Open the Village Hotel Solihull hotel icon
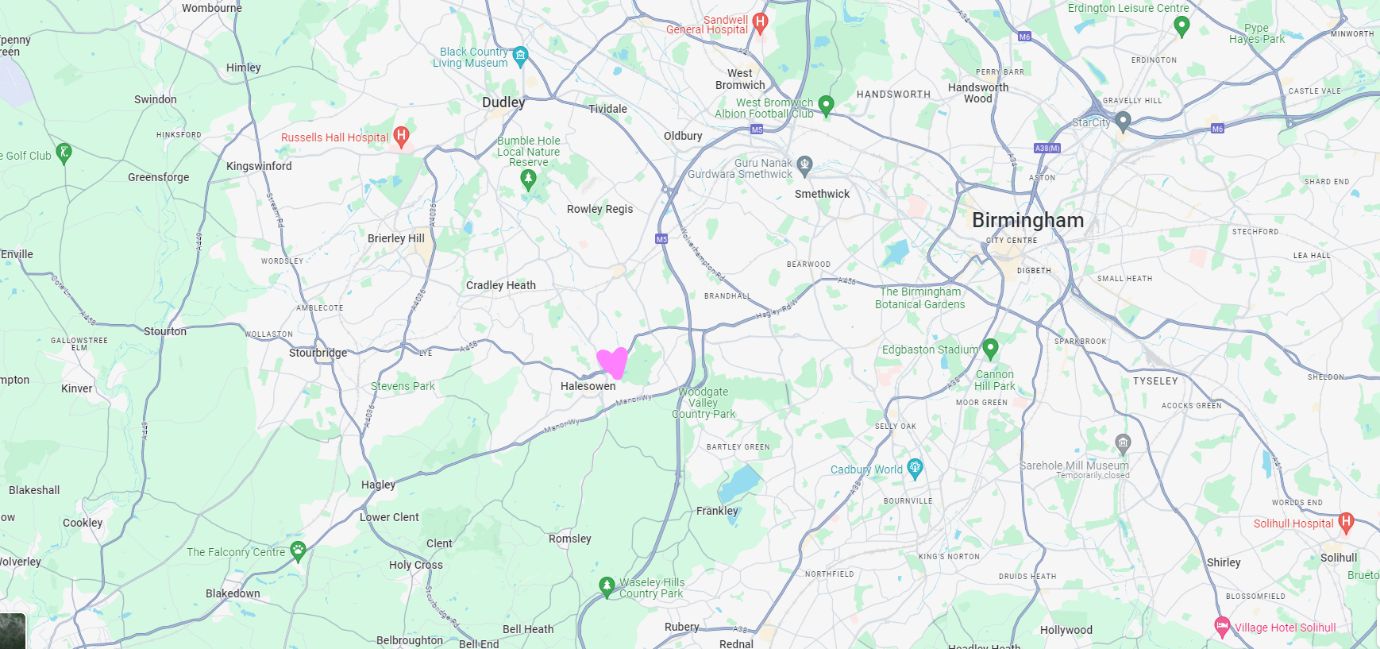This screenshot has height=649, width=1380. [x=1222, y=627]
